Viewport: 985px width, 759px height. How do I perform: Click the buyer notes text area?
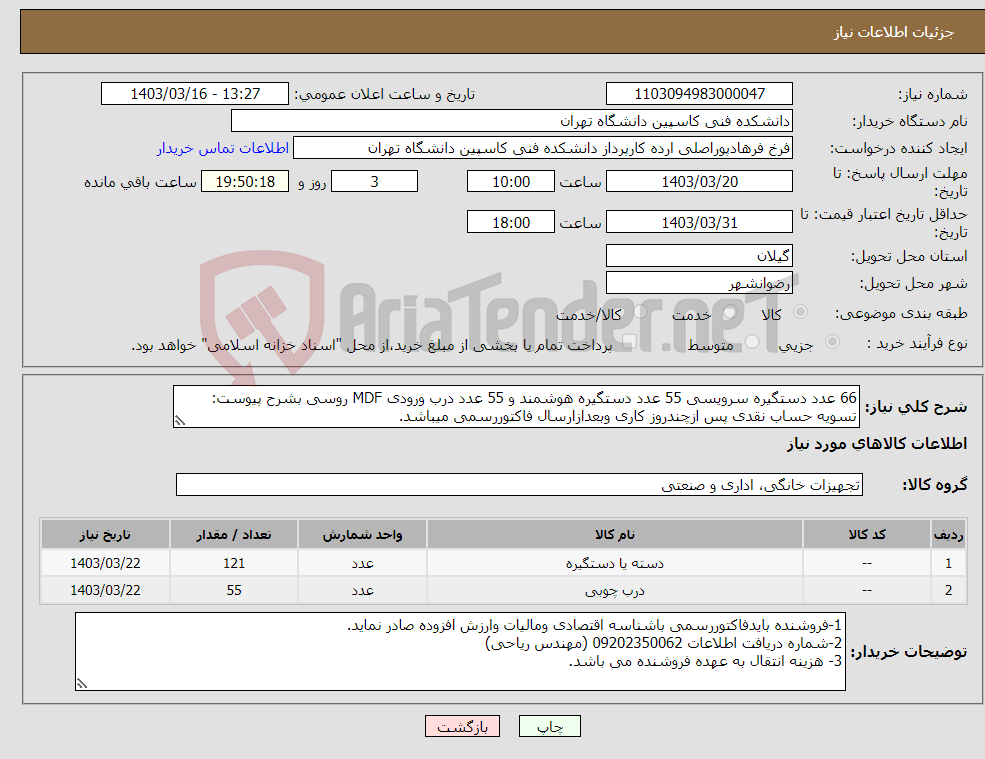[x=460, y=652]
